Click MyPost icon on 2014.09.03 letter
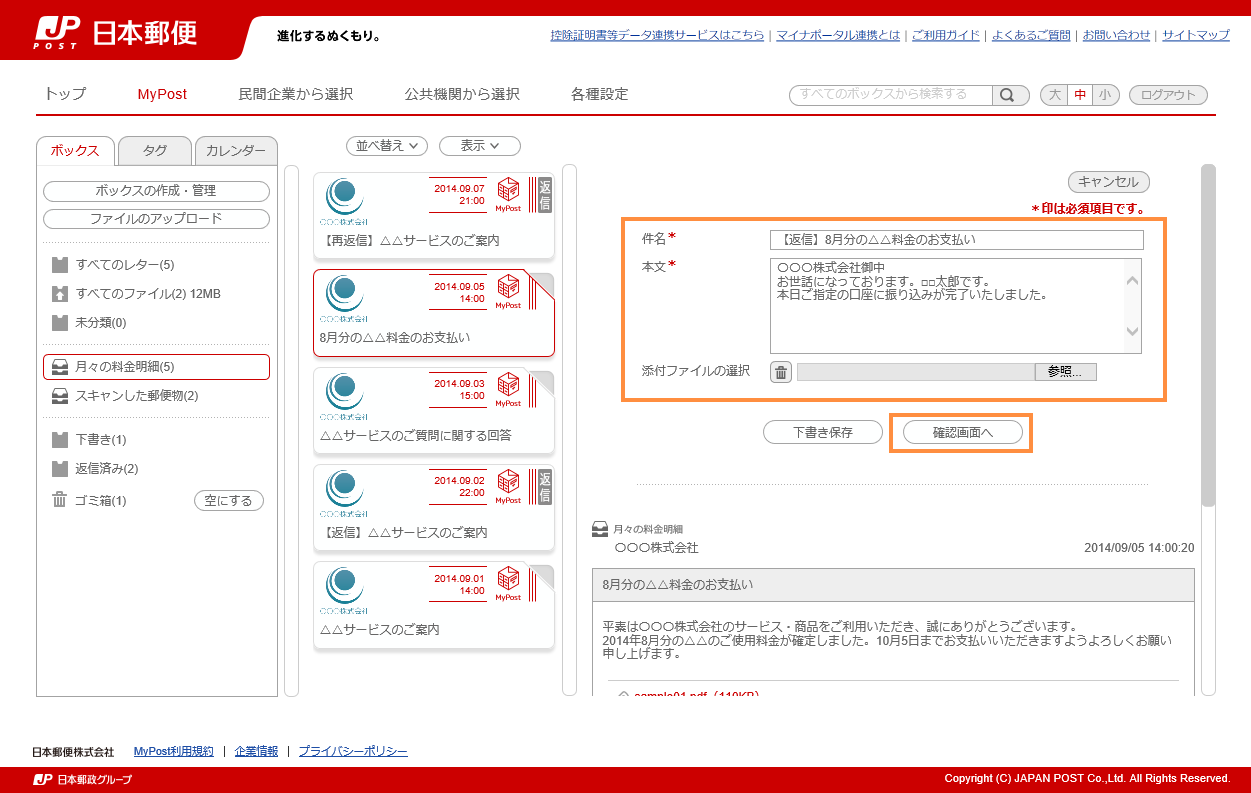 click(x=508, y=390)
